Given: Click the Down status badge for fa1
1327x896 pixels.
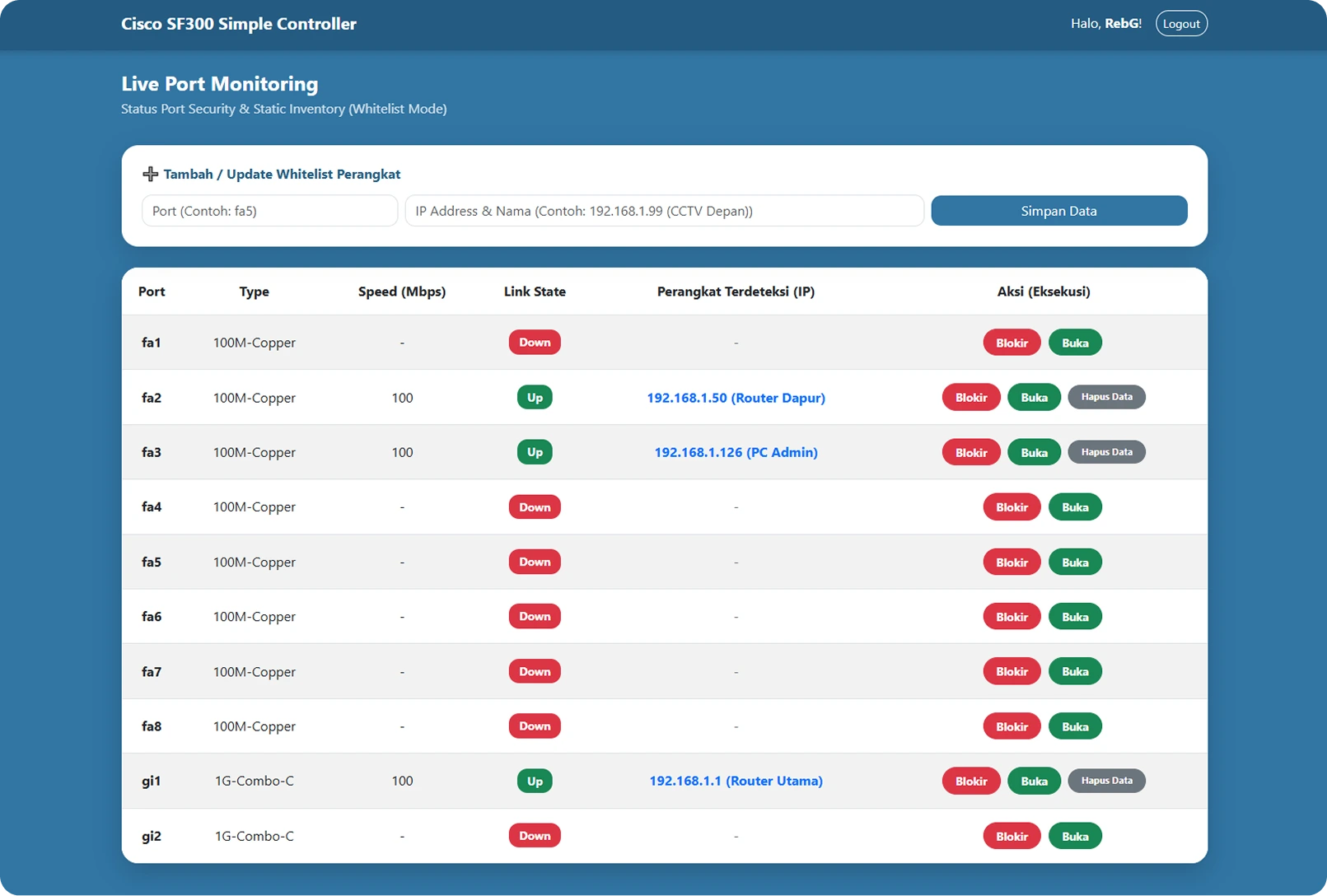Looking at the screenshot, I should click(535, 343).
